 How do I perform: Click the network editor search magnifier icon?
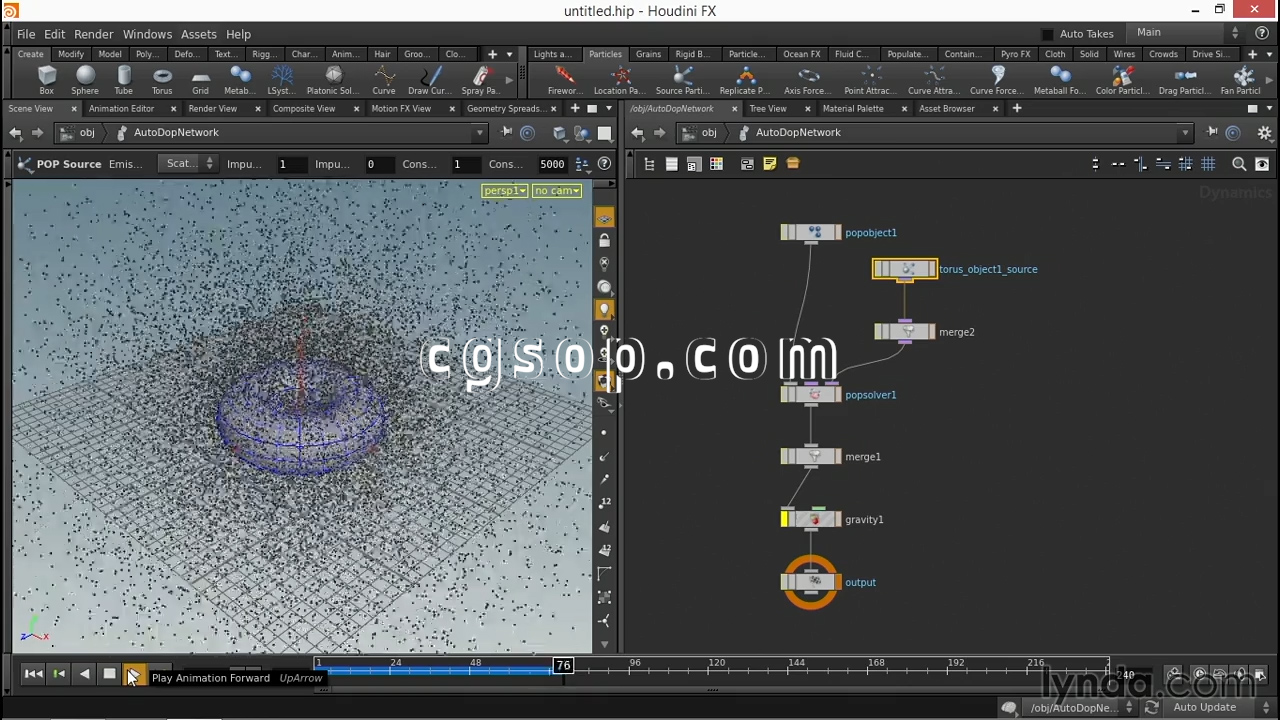(x=1239, y=164)
